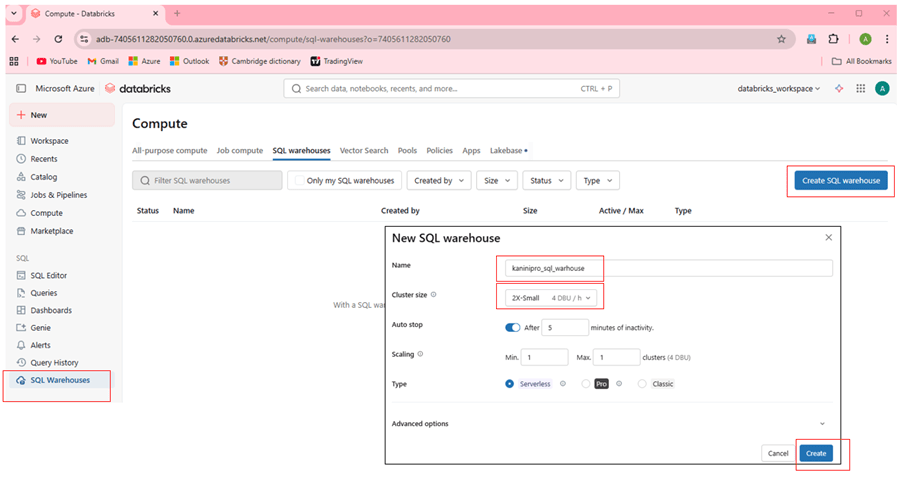Switch to the Vector Search tab
This screenshot has height=483, width=903.
point(363,150)
